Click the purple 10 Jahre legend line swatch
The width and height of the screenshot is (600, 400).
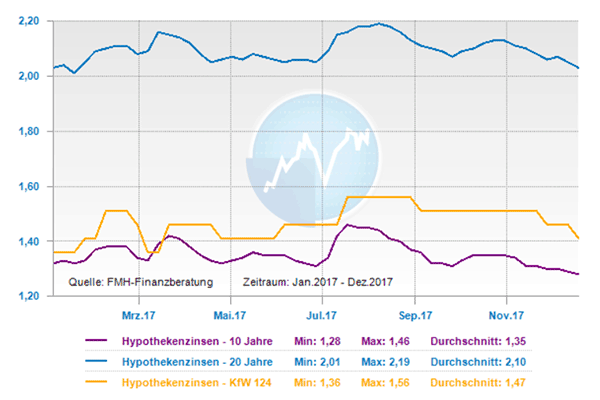click(x=96, y=340)
